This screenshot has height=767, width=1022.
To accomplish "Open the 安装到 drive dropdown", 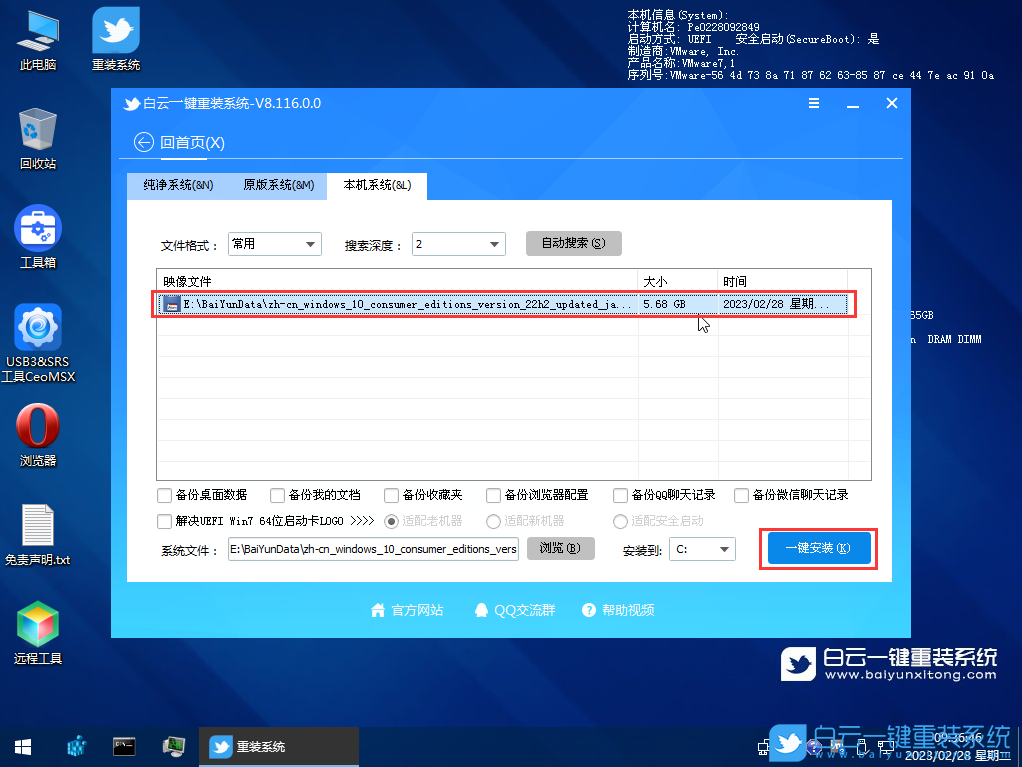I will coord(702,548).
